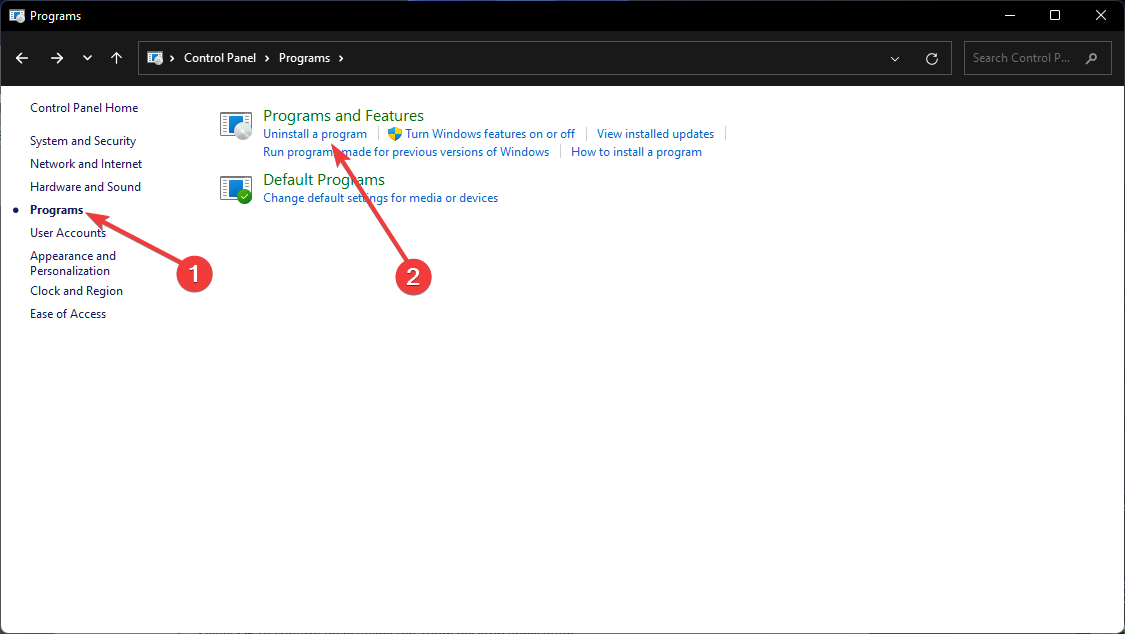Expand the chevron after the address bar icon

[x=172, y=58]
